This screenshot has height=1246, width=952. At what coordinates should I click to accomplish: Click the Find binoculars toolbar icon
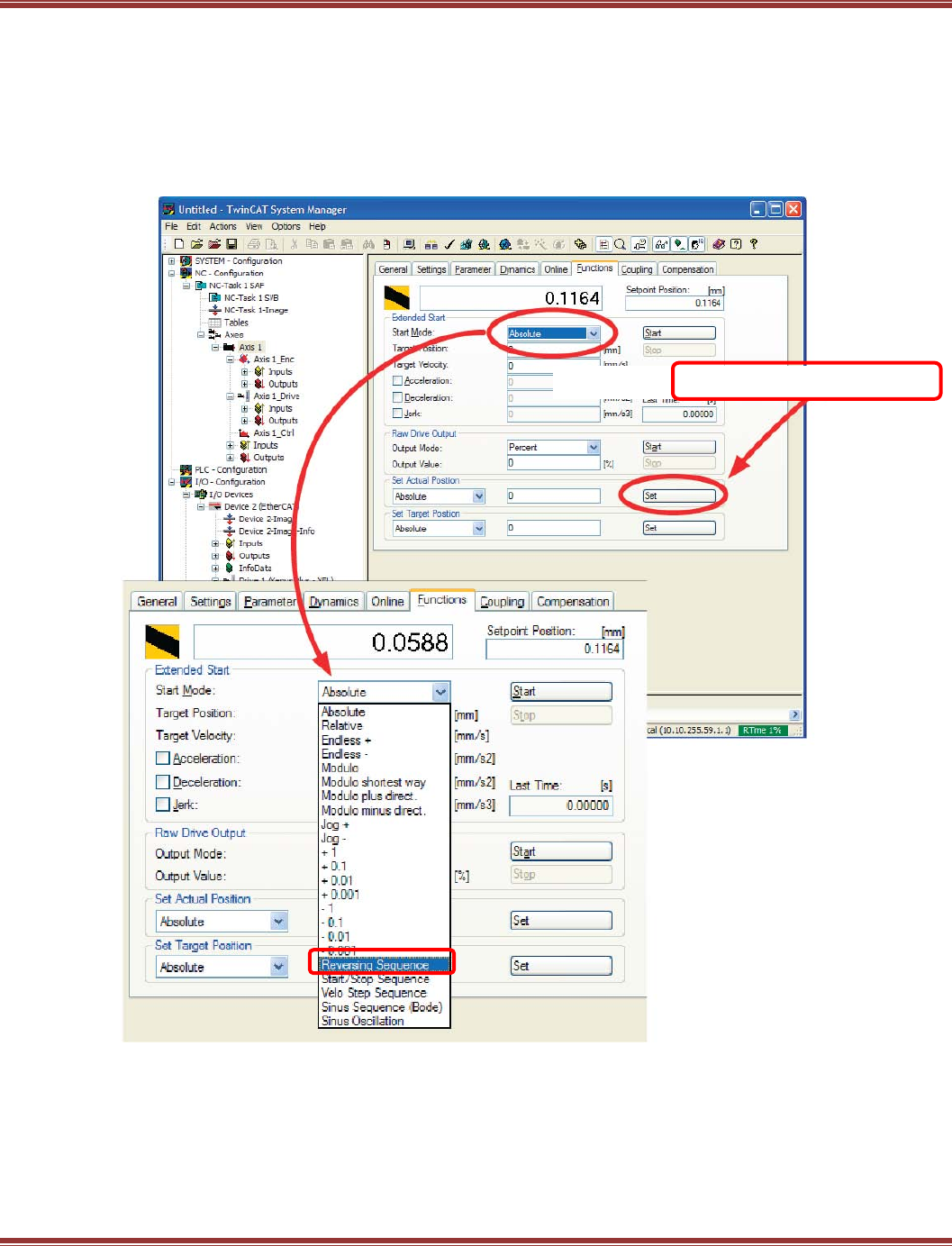[368, 243]
